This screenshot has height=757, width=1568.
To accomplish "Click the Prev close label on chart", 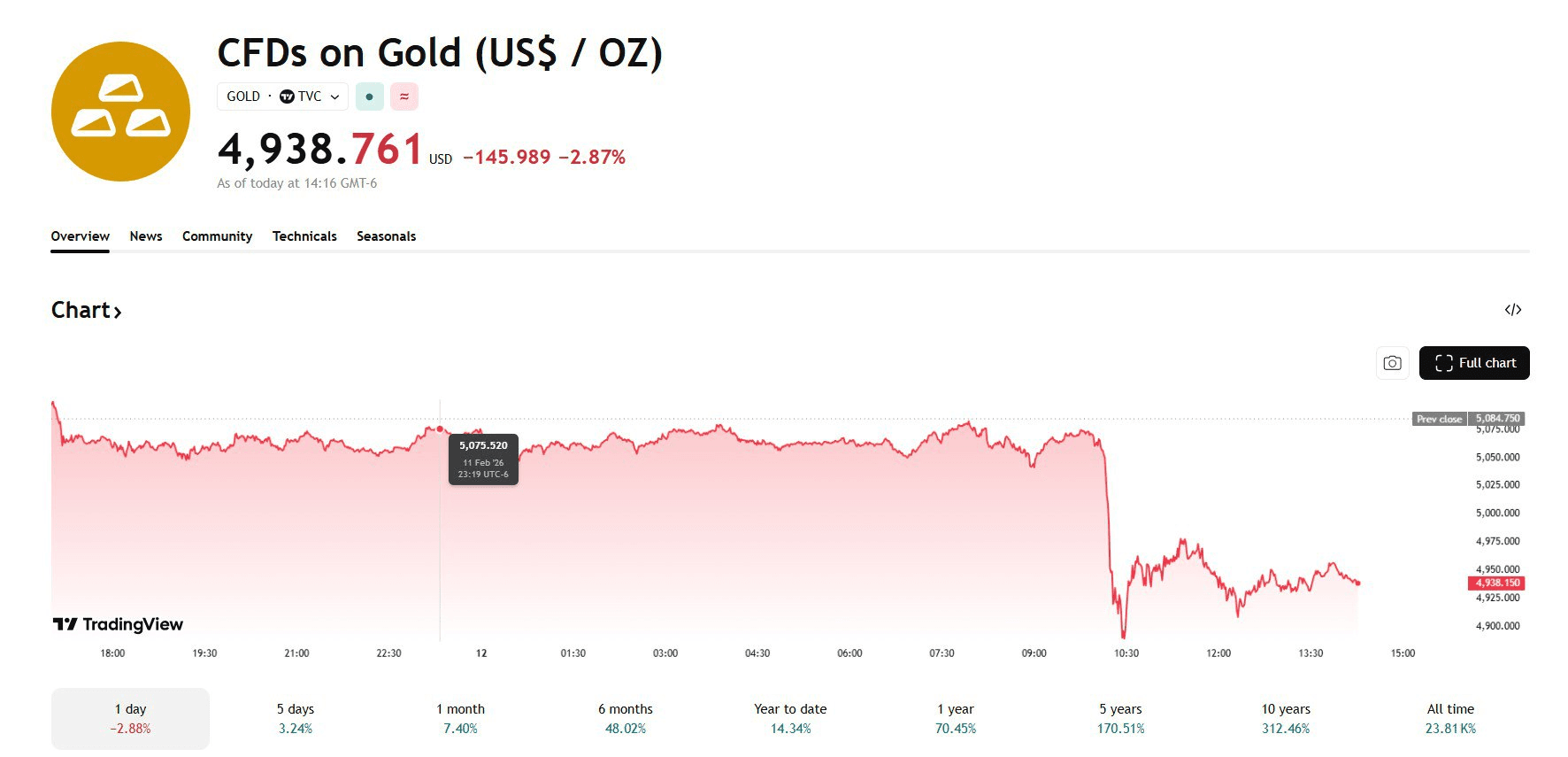I will point(1439,419).
